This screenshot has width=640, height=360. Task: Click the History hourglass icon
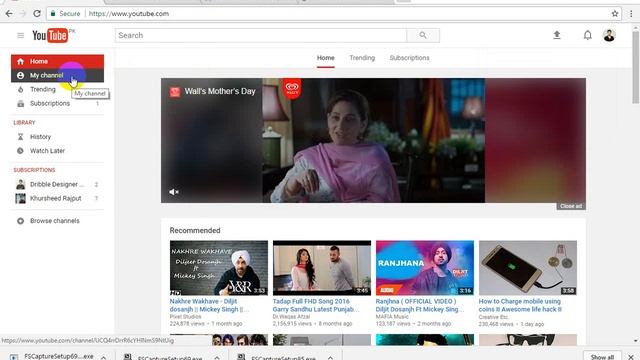tap(20, 137)
